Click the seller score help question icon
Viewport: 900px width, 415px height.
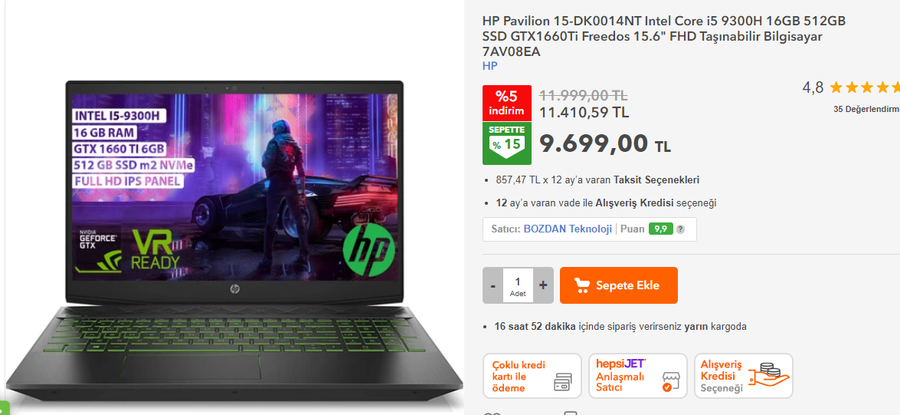tap(680, 229)
